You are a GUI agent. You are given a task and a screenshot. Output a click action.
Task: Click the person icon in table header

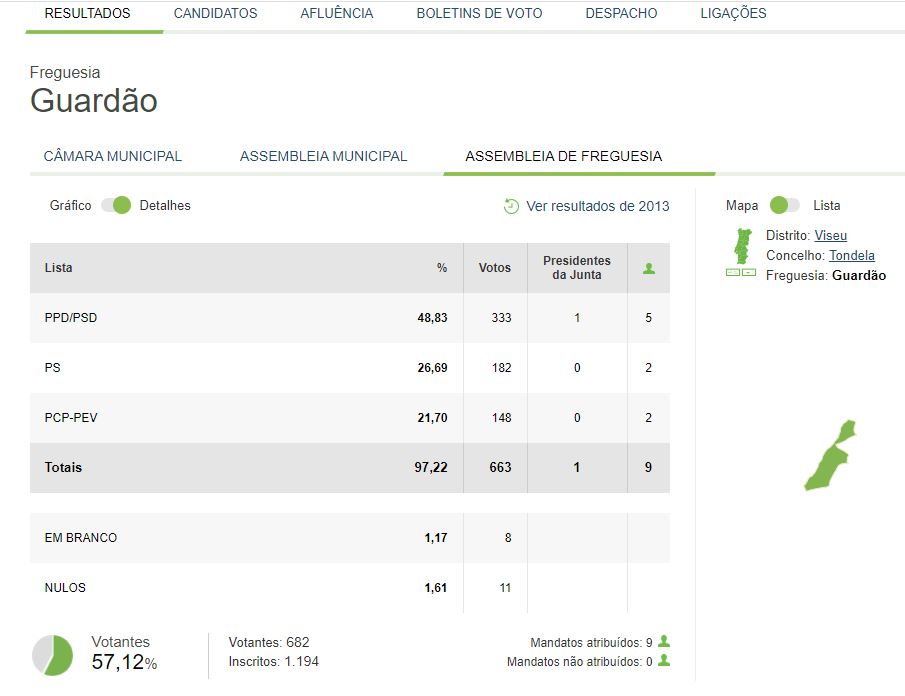pyautogui.click(x=648, y=268)
